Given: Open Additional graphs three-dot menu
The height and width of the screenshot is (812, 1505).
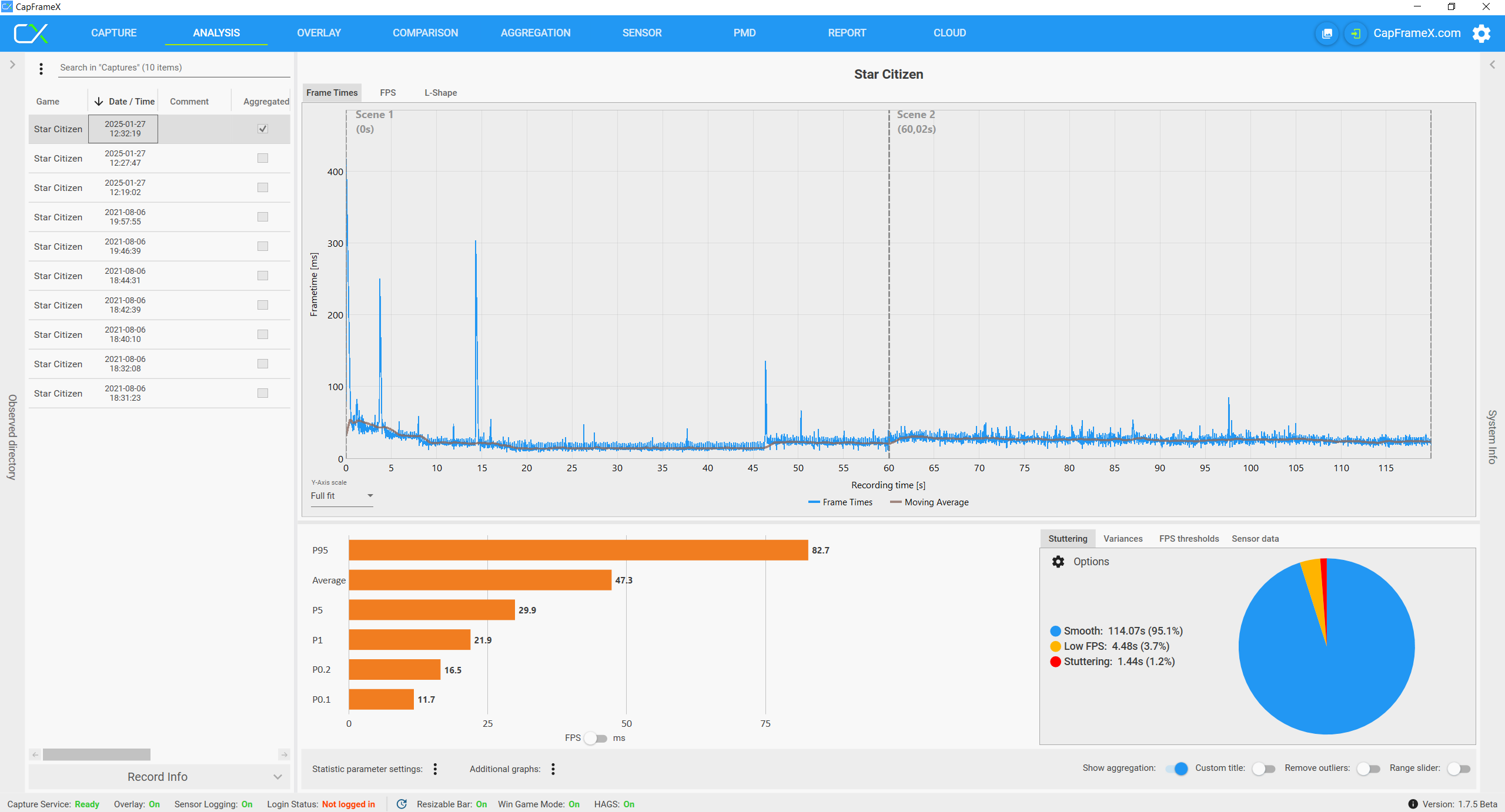Looking at the screenshot, I should (553, 769).
